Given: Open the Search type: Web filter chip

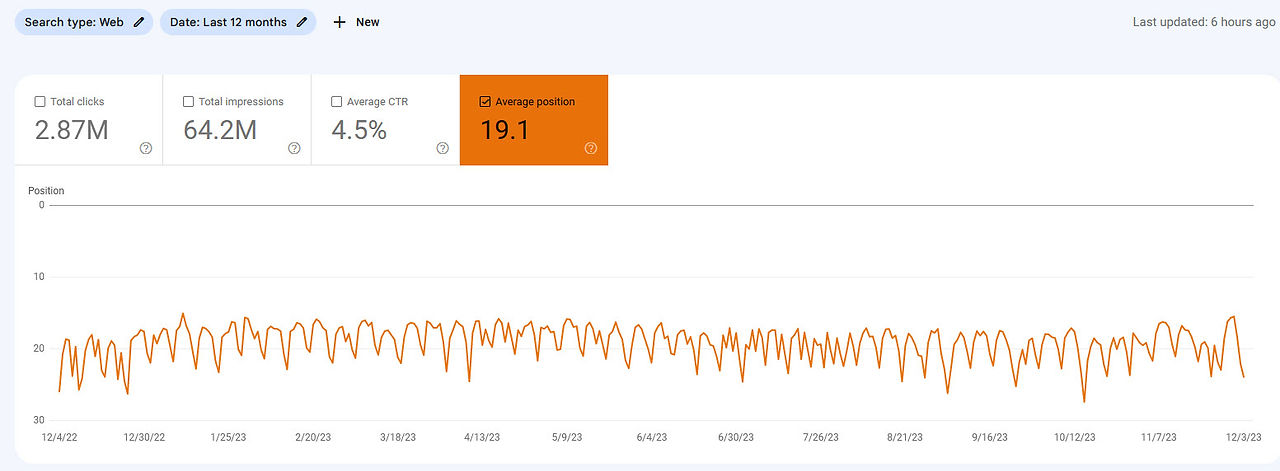Looking at the screenshot, I should tap(84, 22).
